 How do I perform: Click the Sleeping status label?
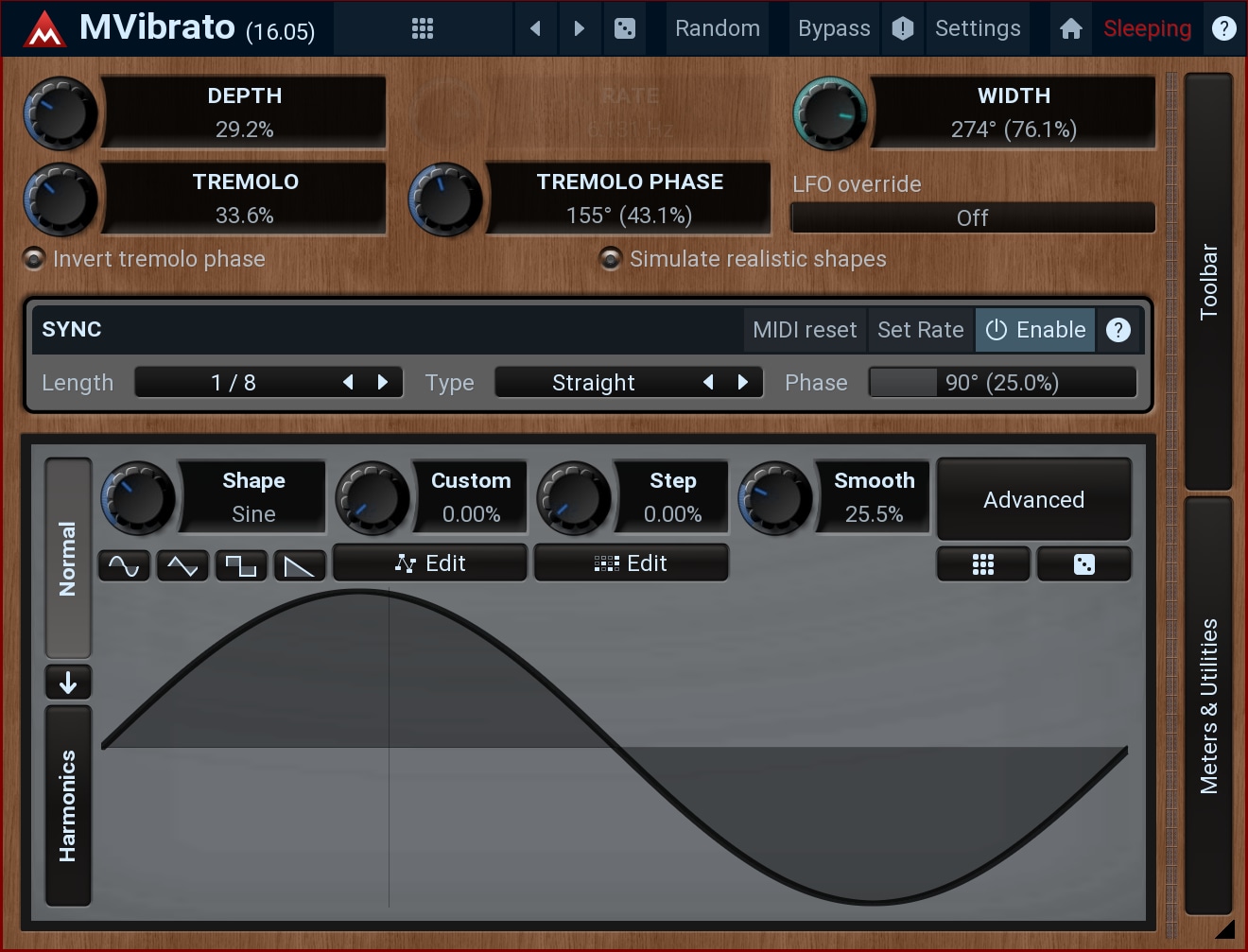pyautogui.click(x=1147, y=28)
